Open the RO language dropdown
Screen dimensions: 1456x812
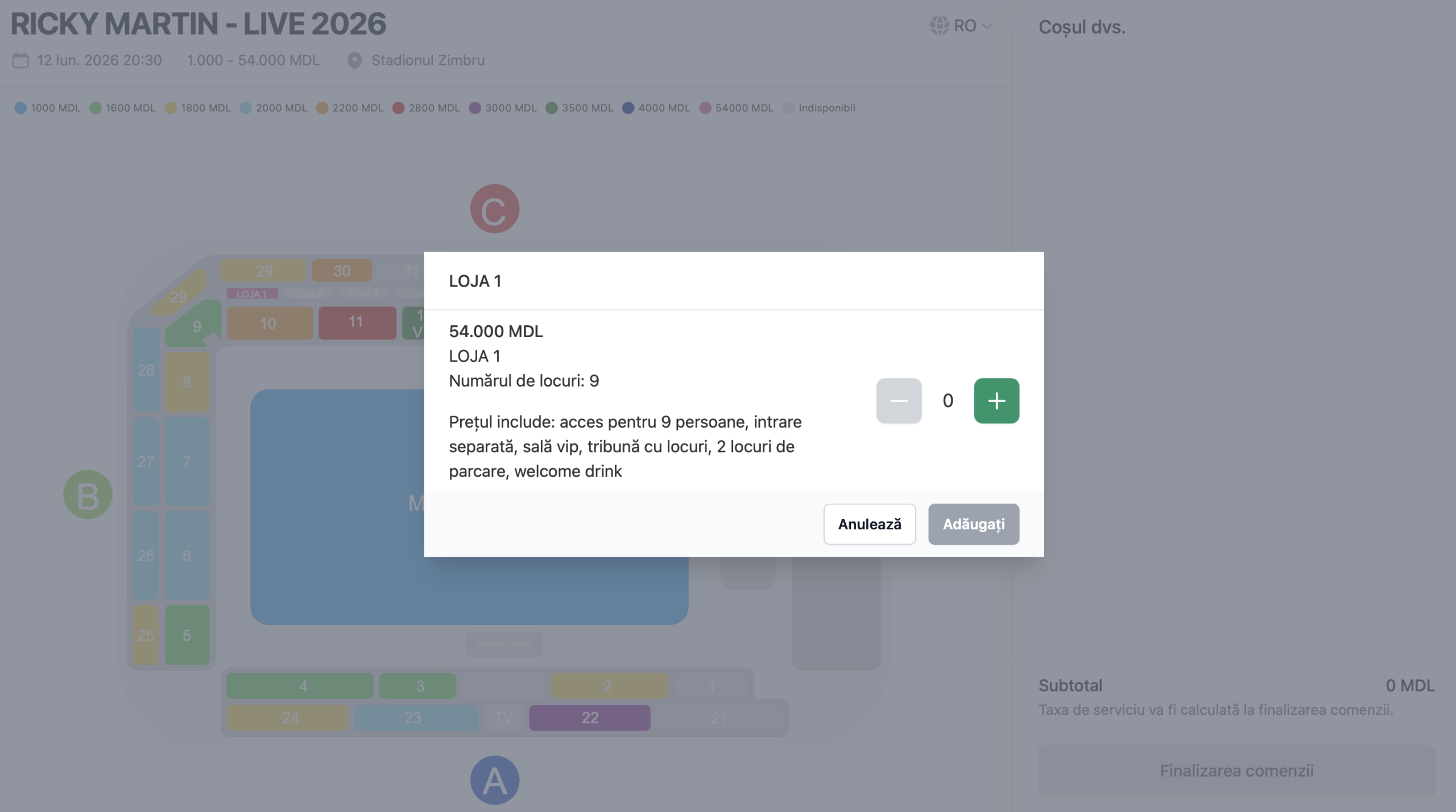pos(972,26)
